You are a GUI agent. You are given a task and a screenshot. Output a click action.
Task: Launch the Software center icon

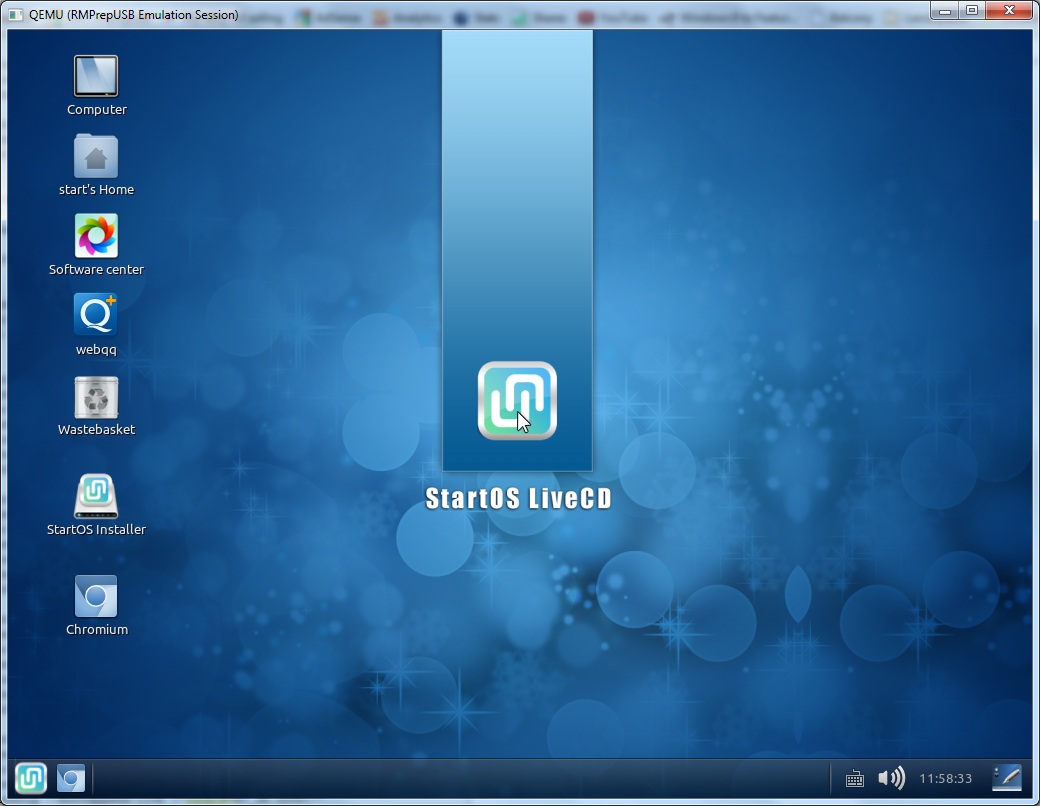pos(96,236)
